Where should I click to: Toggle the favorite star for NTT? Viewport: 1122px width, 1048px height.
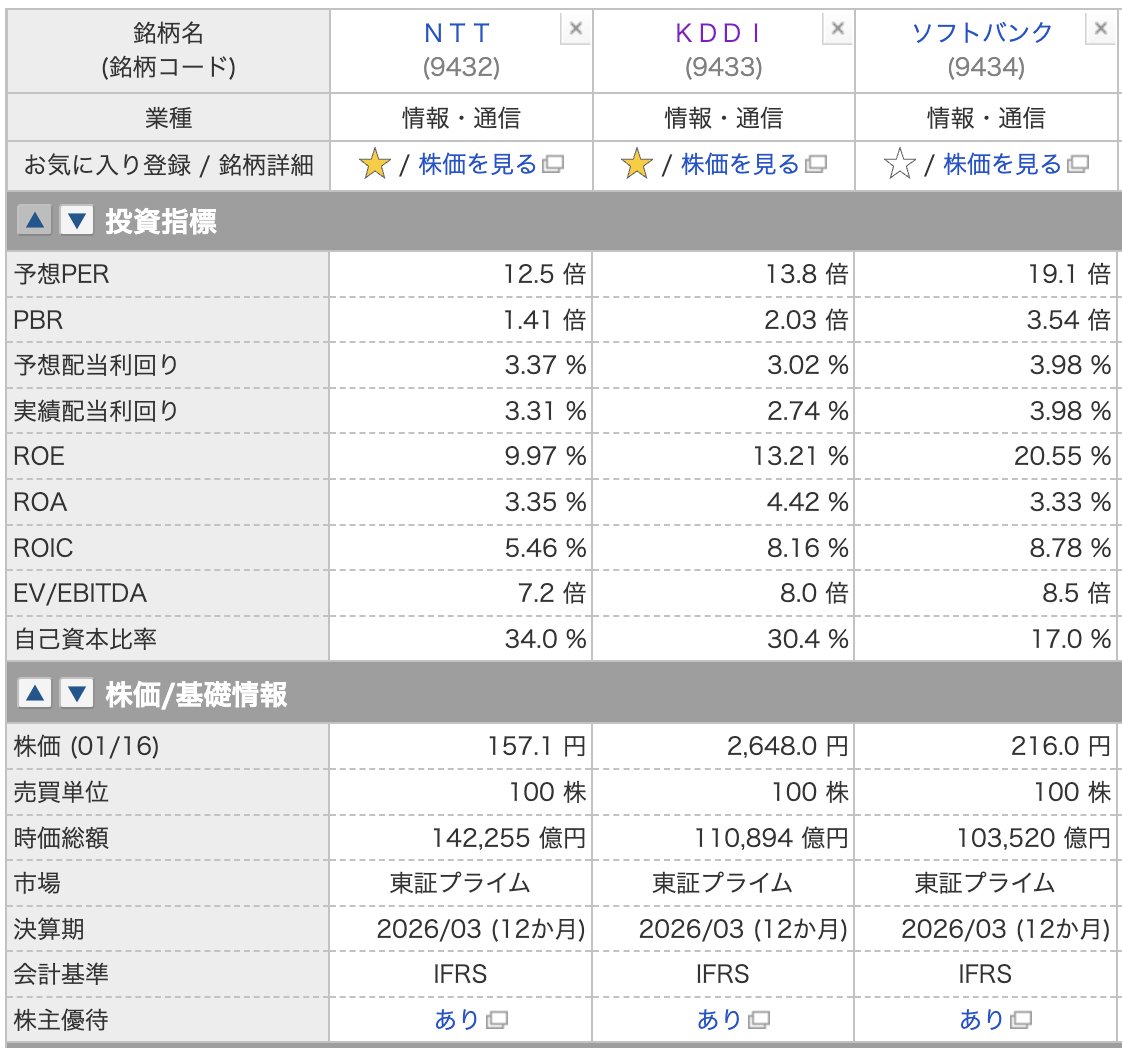[373, 164]
